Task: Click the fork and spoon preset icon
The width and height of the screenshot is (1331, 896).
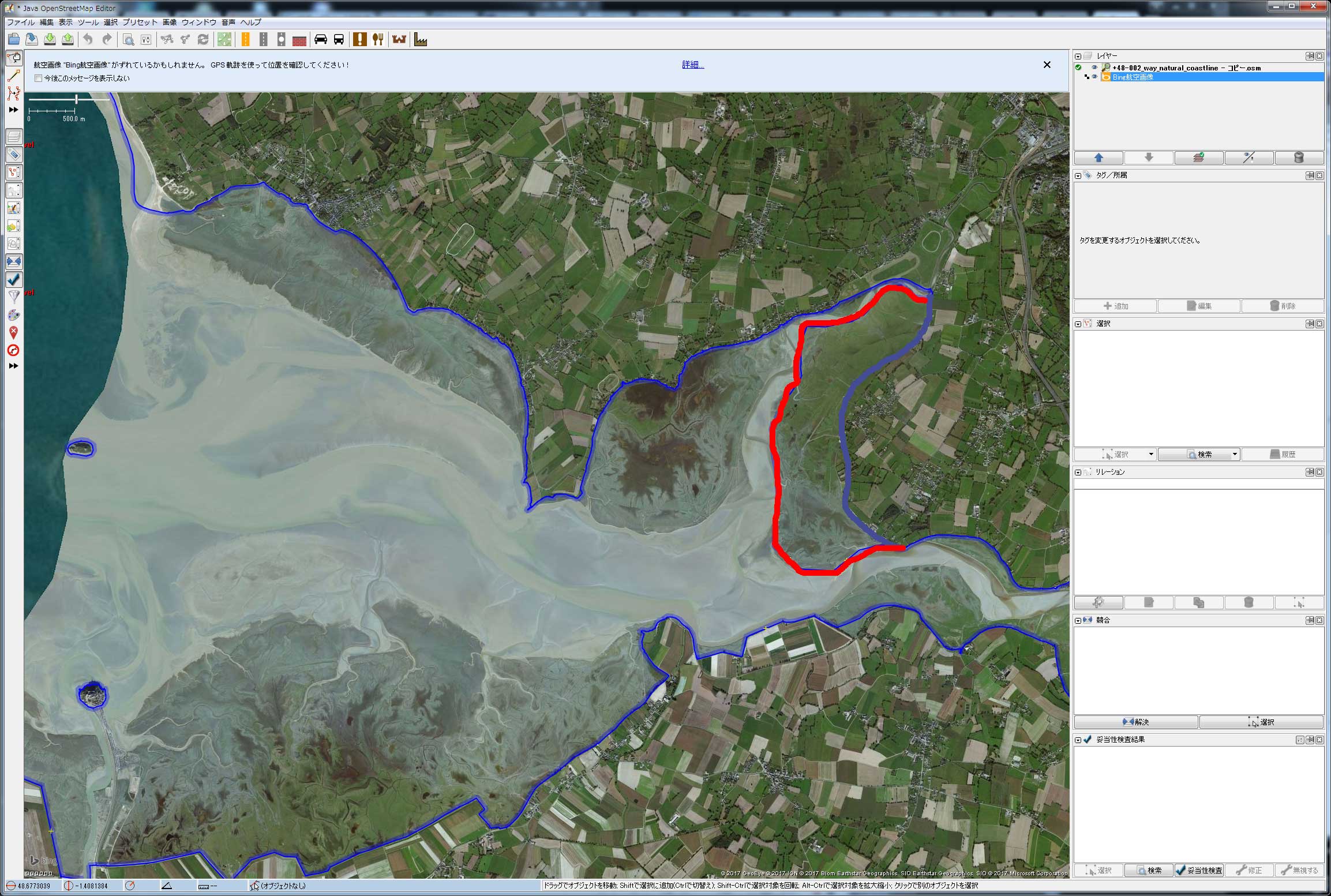Action: 378,39
